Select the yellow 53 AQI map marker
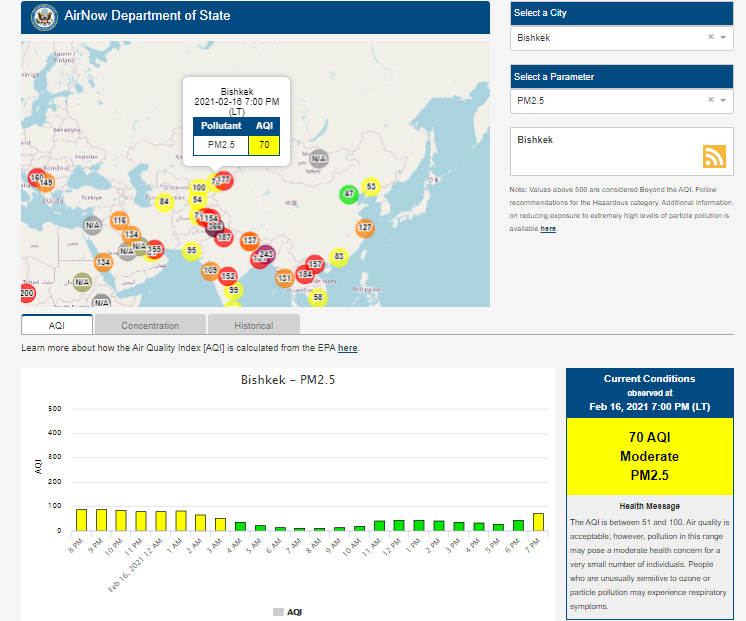 [371, 187]
